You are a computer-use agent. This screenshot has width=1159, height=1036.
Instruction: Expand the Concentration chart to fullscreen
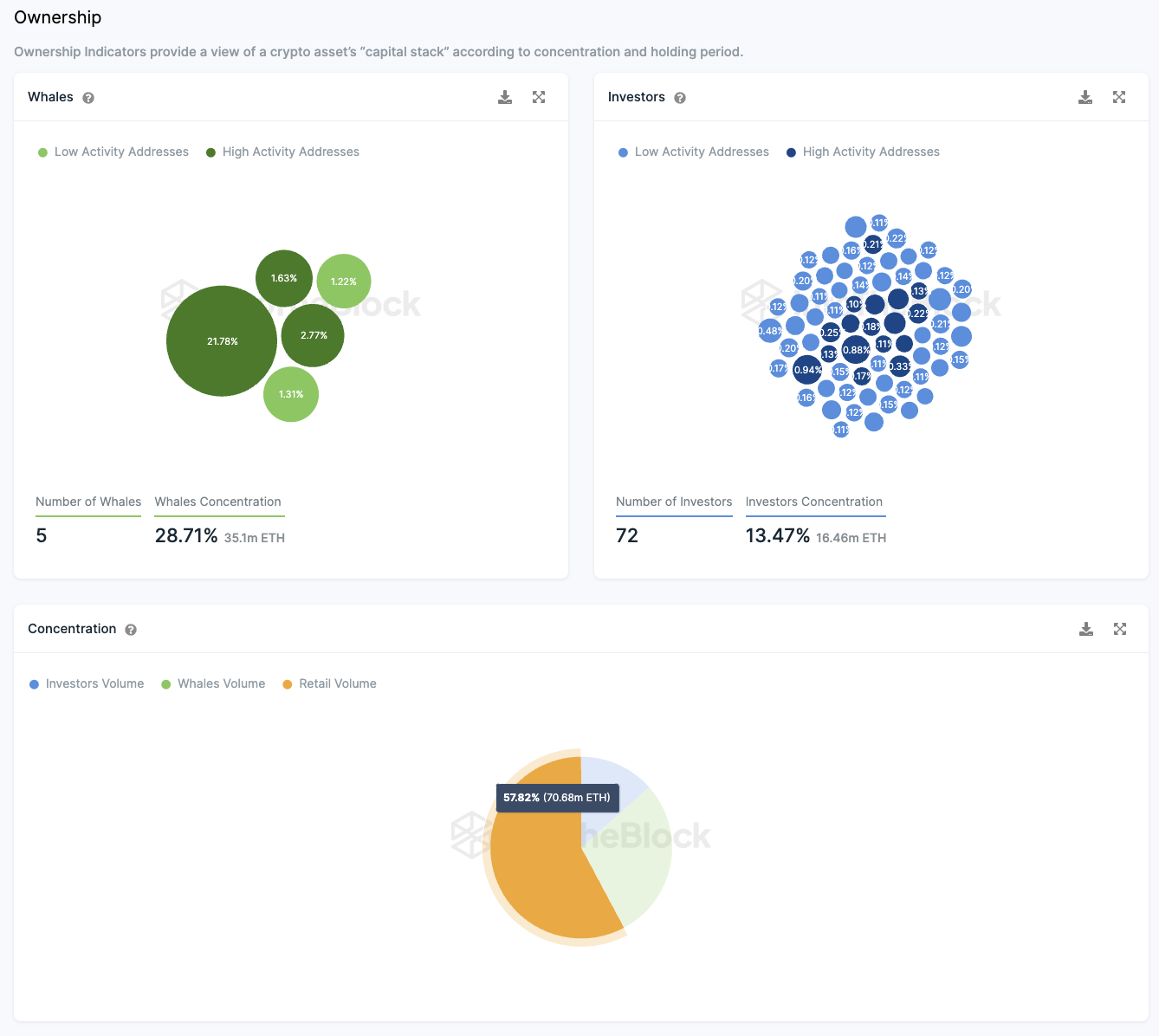click(1120, 629)
